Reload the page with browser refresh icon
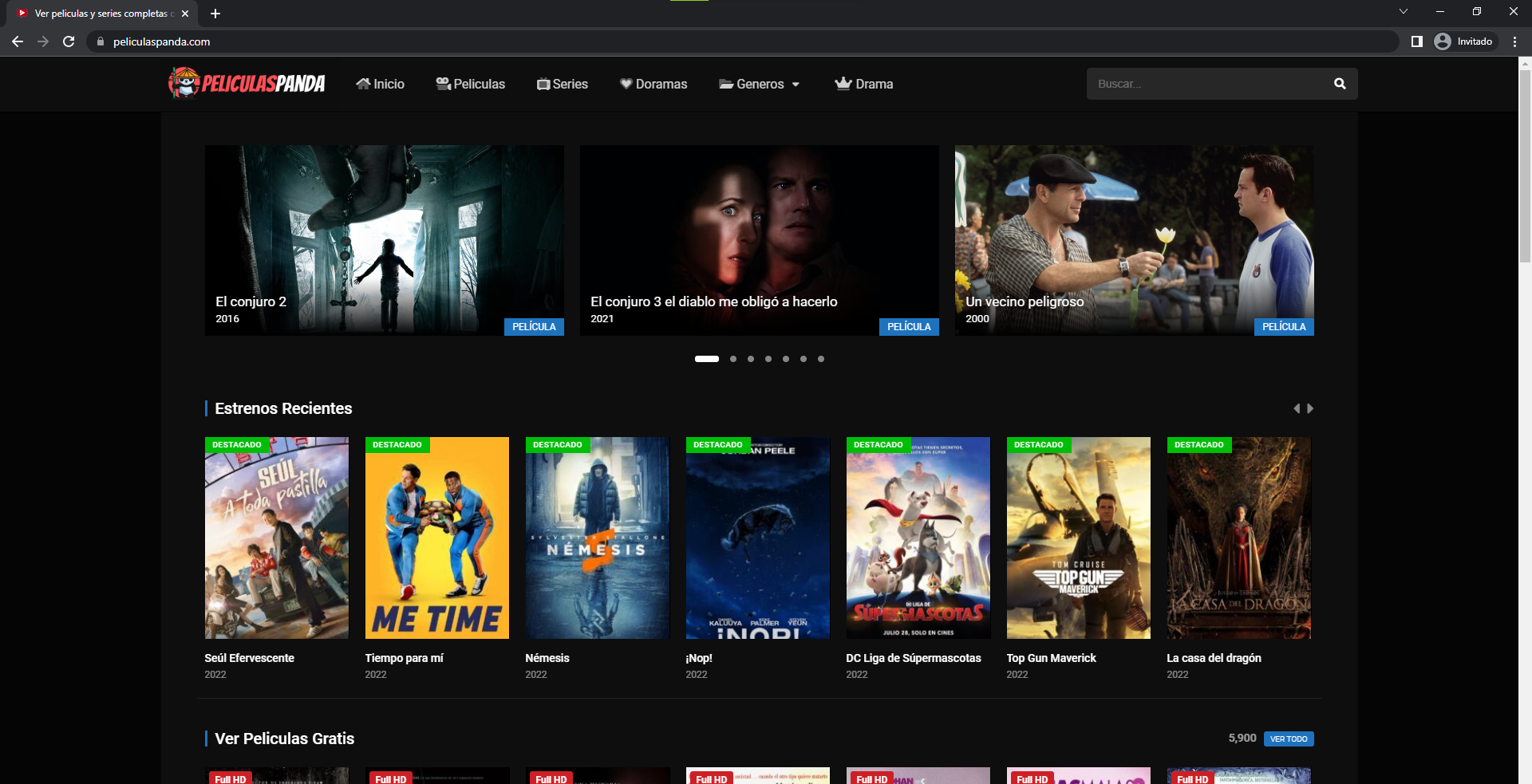Viewport: 1532px width, 784px height. 69,41
